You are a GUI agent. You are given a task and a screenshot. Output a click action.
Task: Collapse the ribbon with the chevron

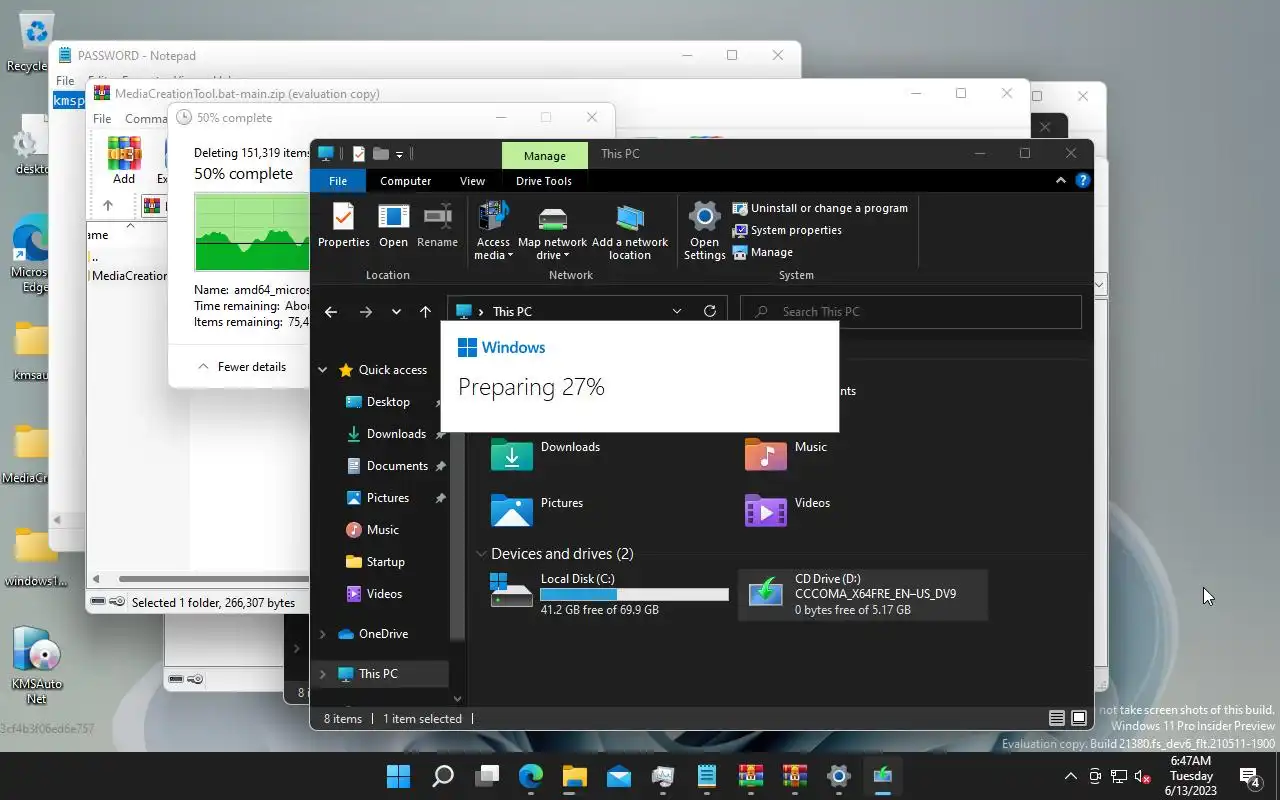[x=1061, y=181]
